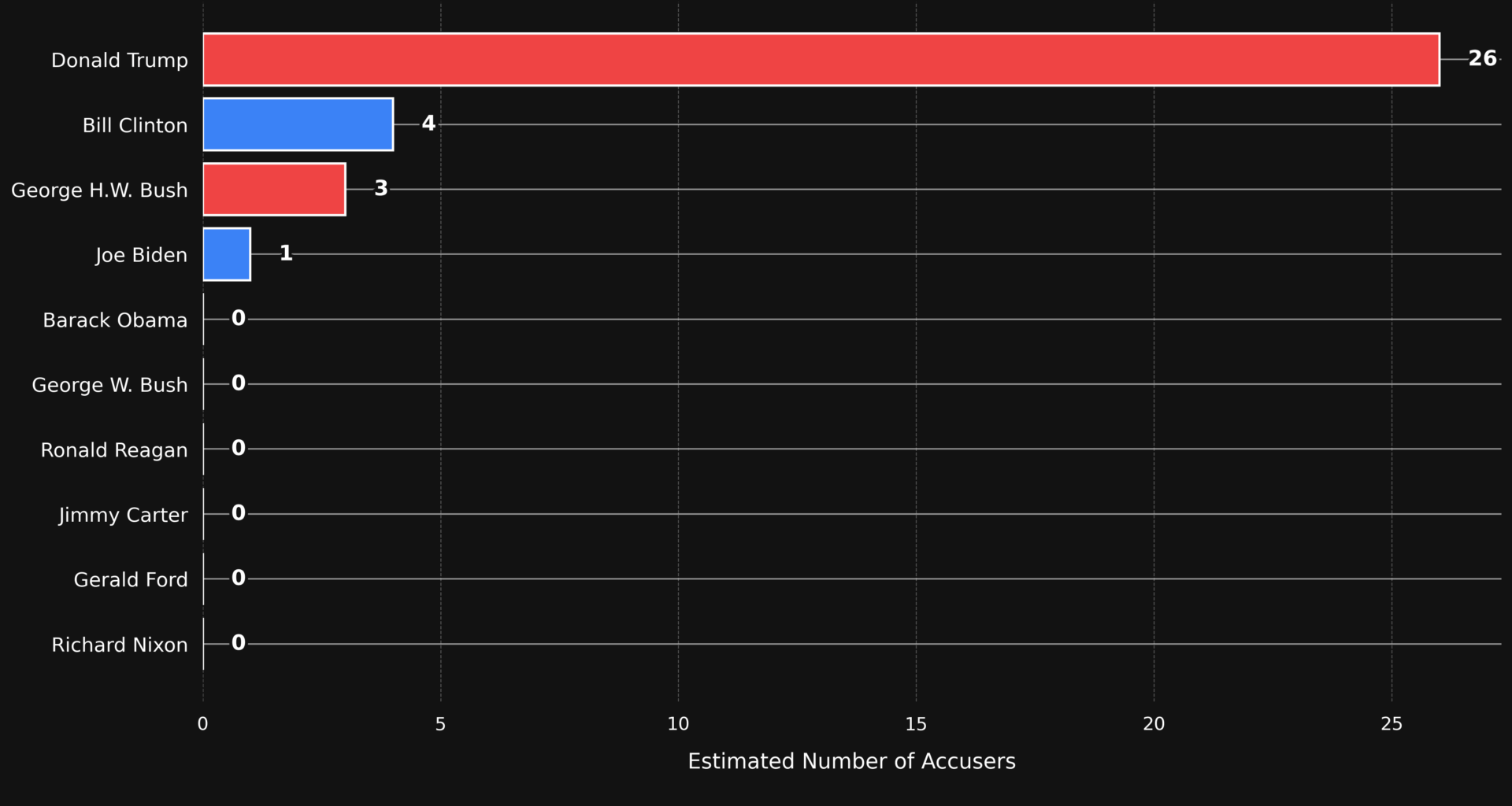Click the x-axis tick label '5'
The image size is (1512, 806).
coord(440,724)
